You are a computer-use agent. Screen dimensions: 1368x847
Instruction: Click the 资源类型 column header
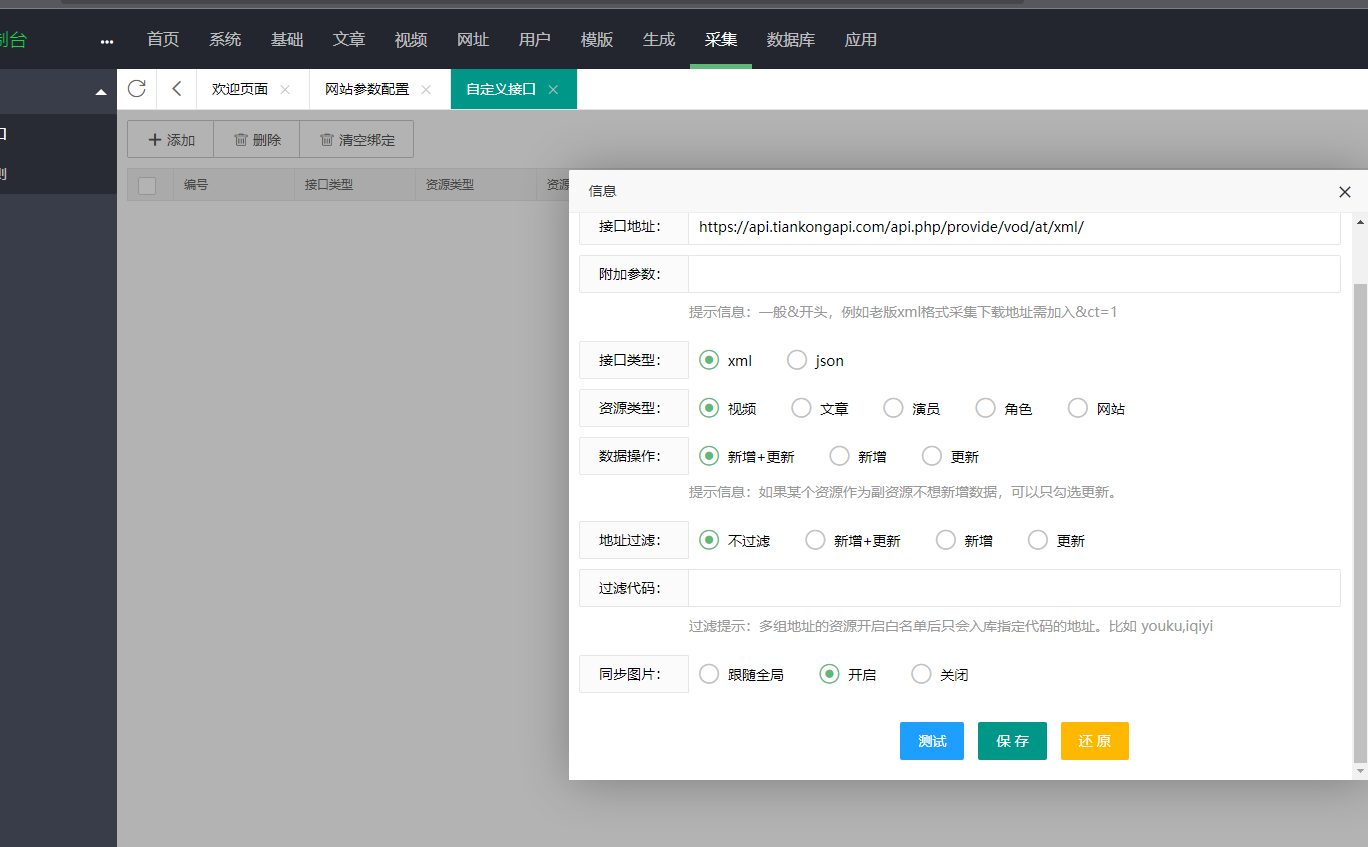click(450, 185)
